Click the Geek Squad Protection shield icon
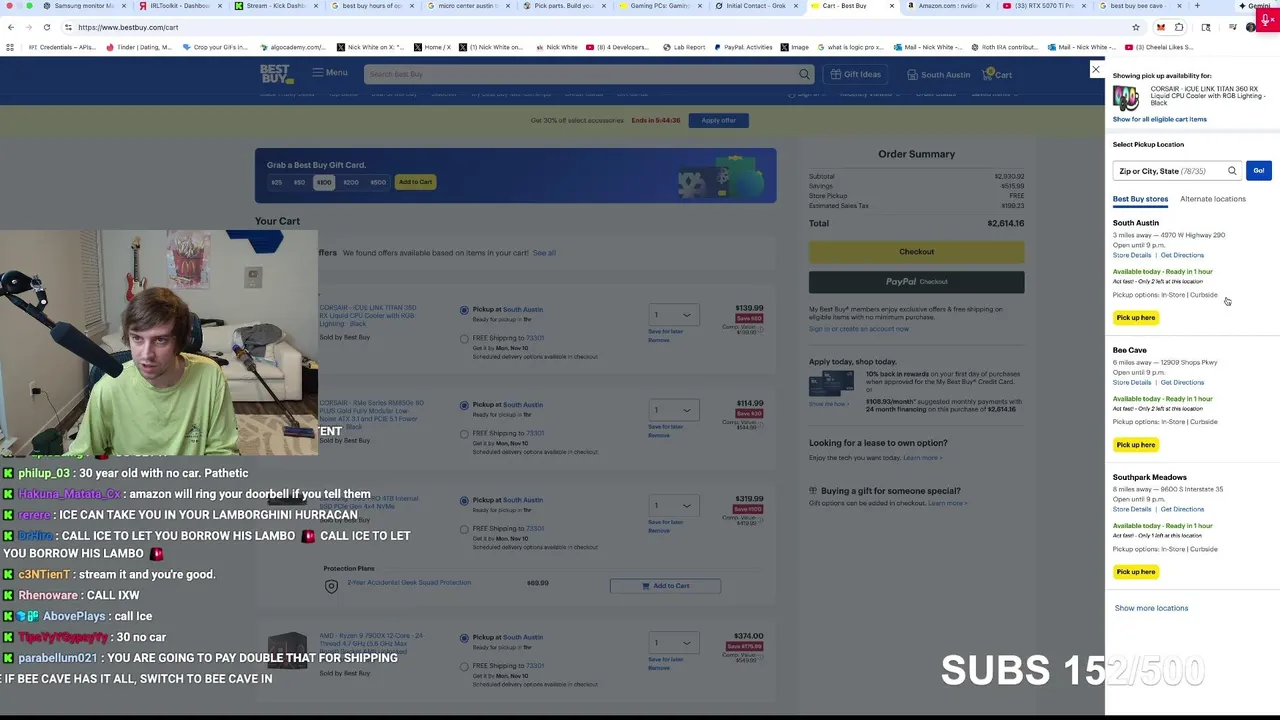The height and width of the screenshot is (720, 1280). (x=331, y=586)
